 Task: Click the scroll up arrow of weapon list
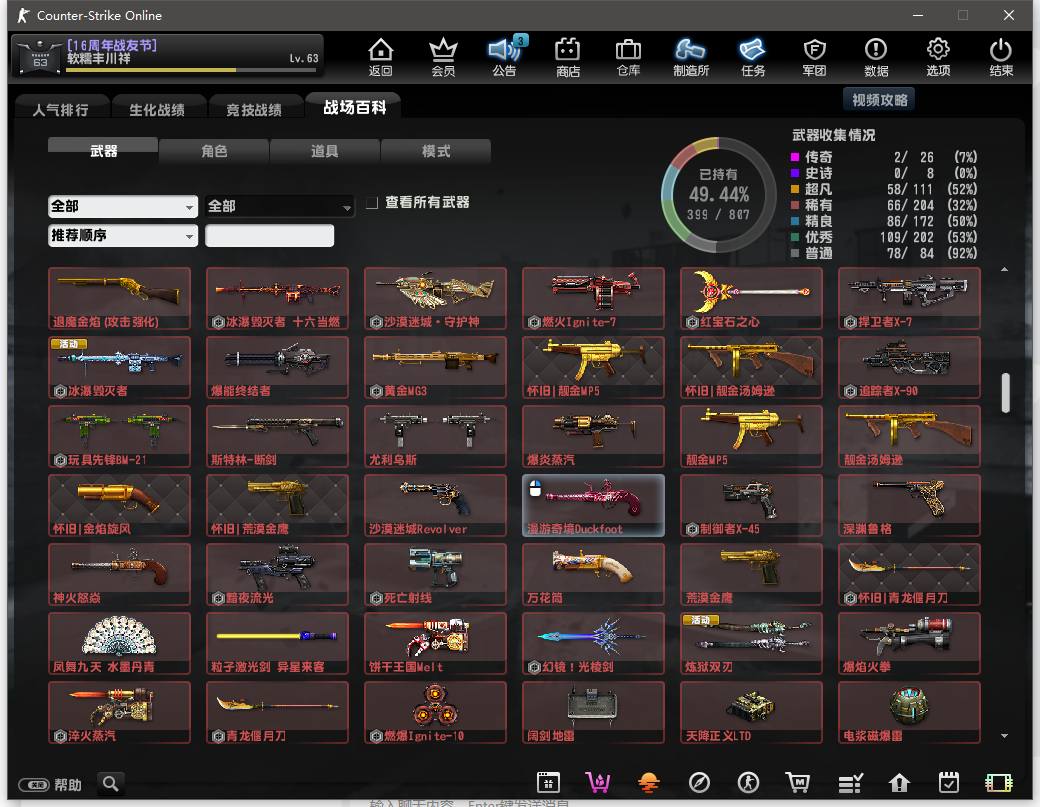(1005, 269)
